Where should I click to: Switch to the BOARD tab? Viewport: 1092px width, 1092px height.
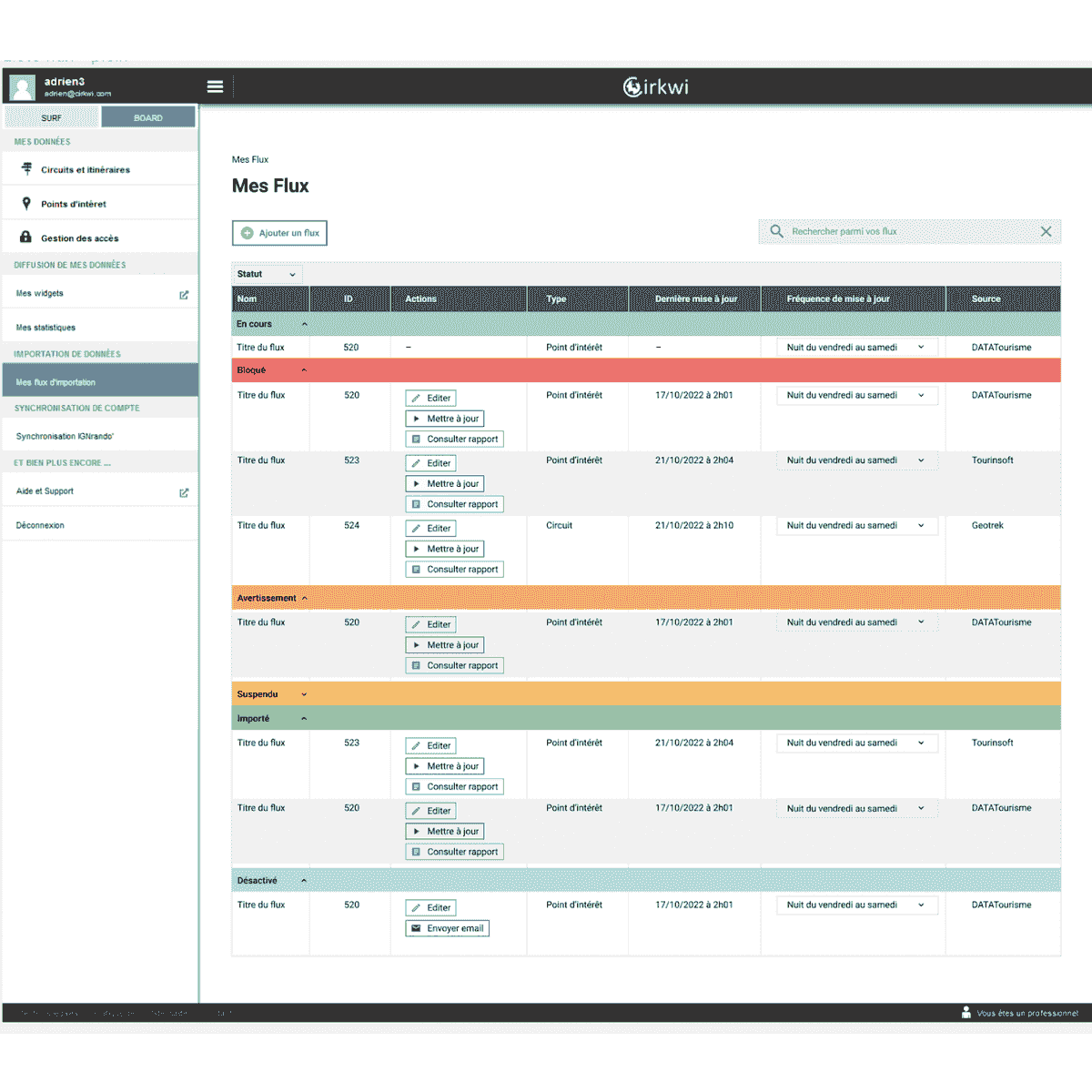(148, 117)
